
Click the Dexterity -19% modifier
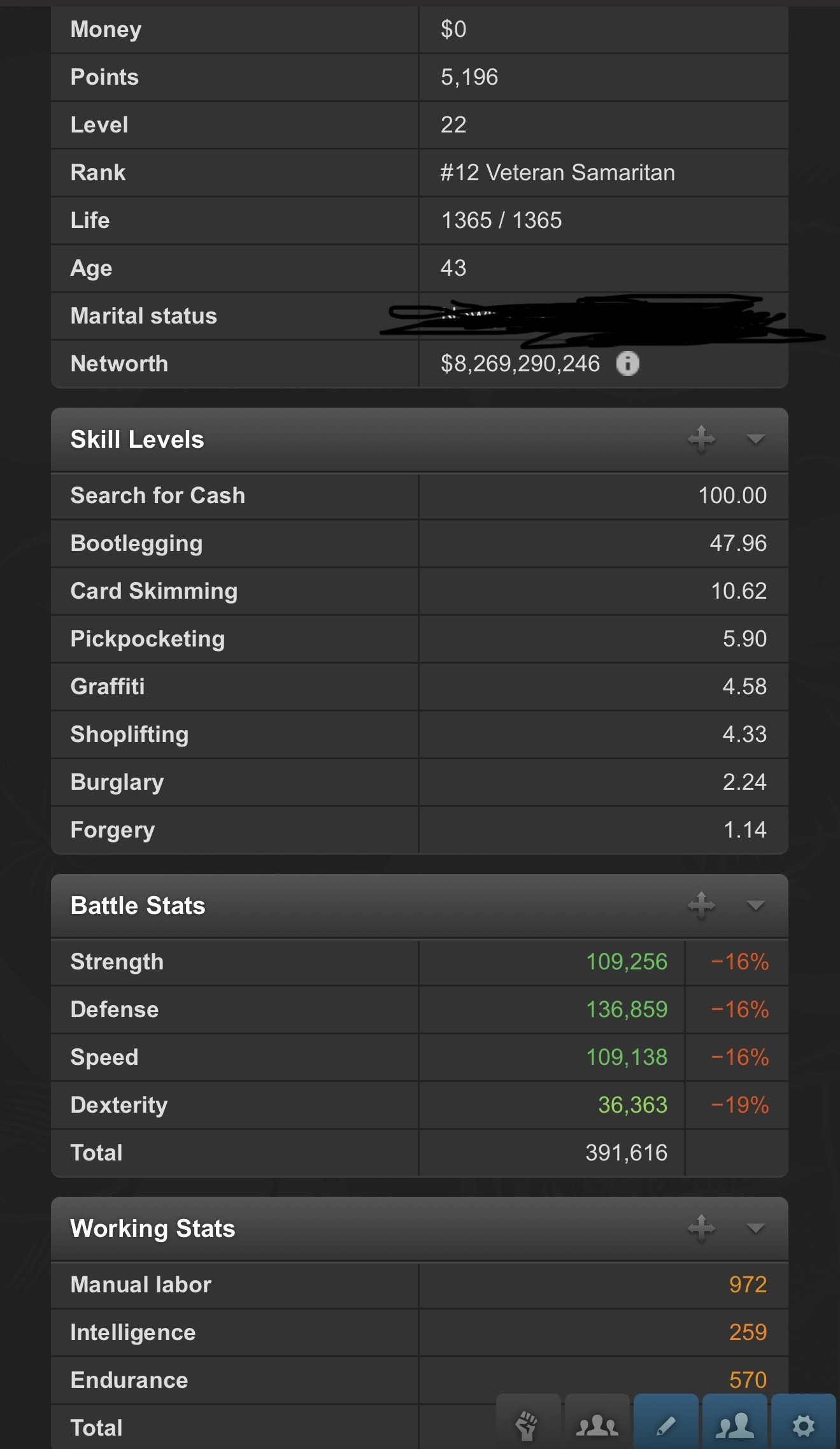pos(739,1105)
